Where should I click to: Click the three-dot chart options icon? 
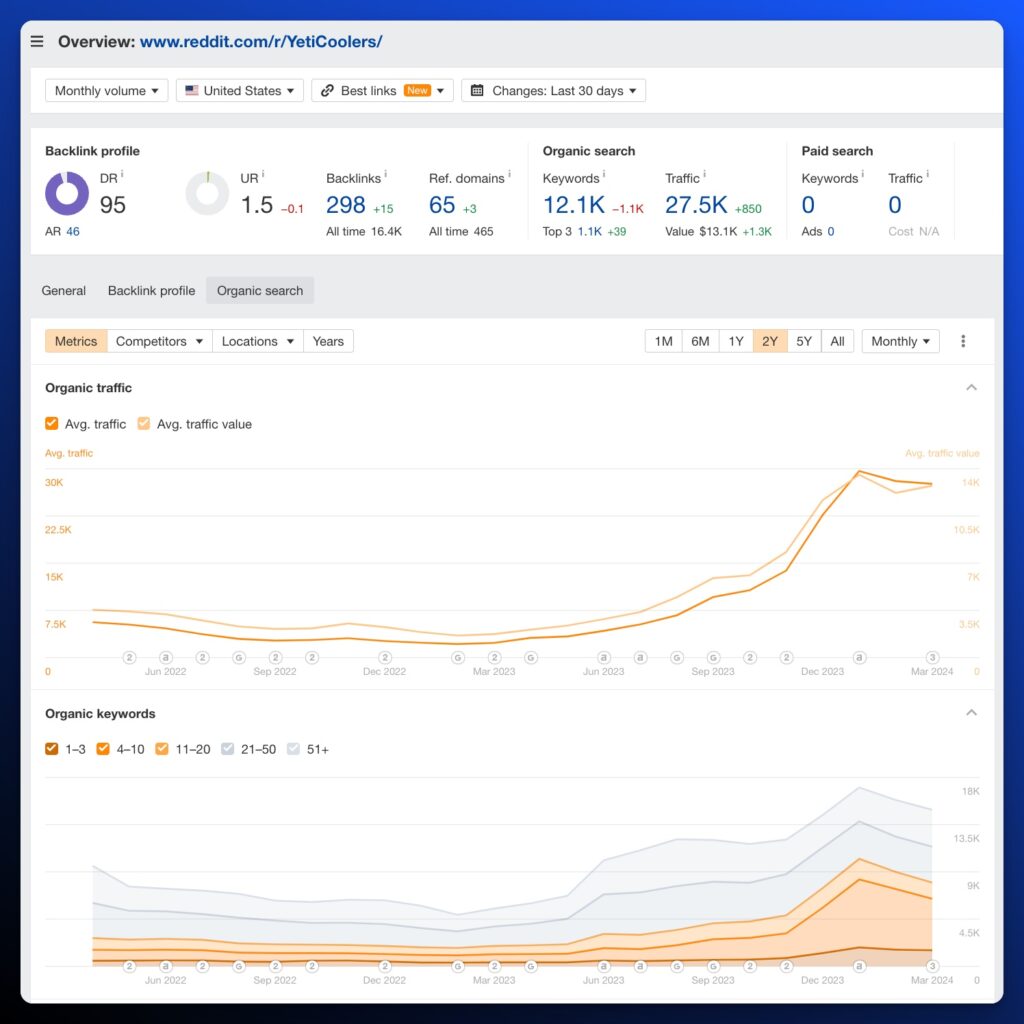963,341
